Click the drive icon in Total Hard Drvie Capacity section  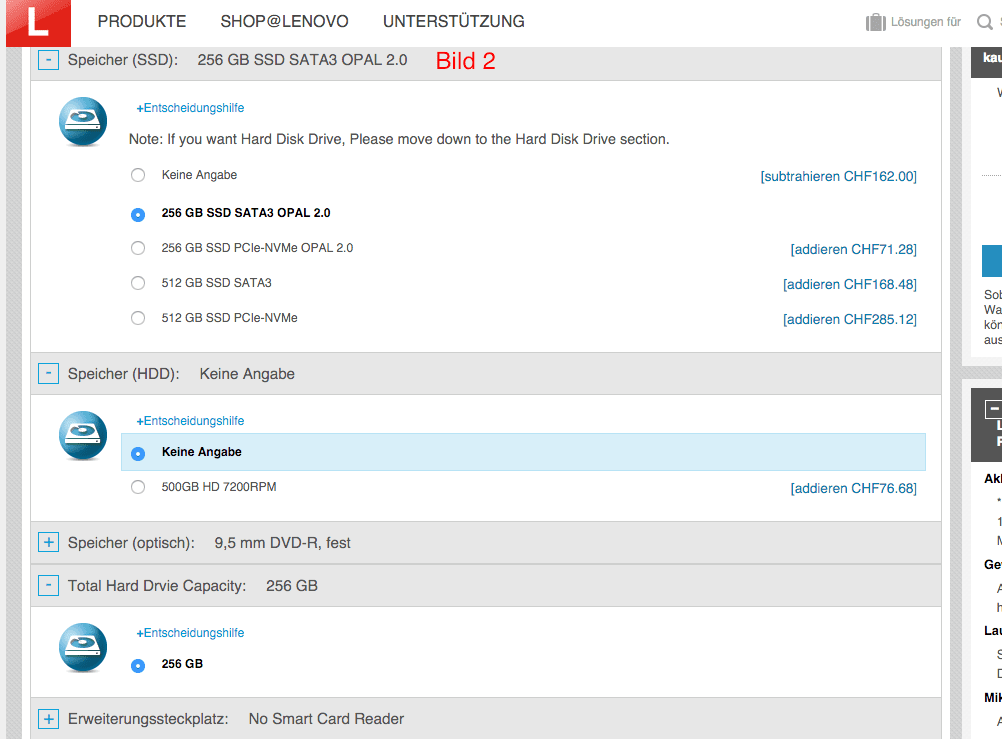pyautogui.click(x=83, y=648)
